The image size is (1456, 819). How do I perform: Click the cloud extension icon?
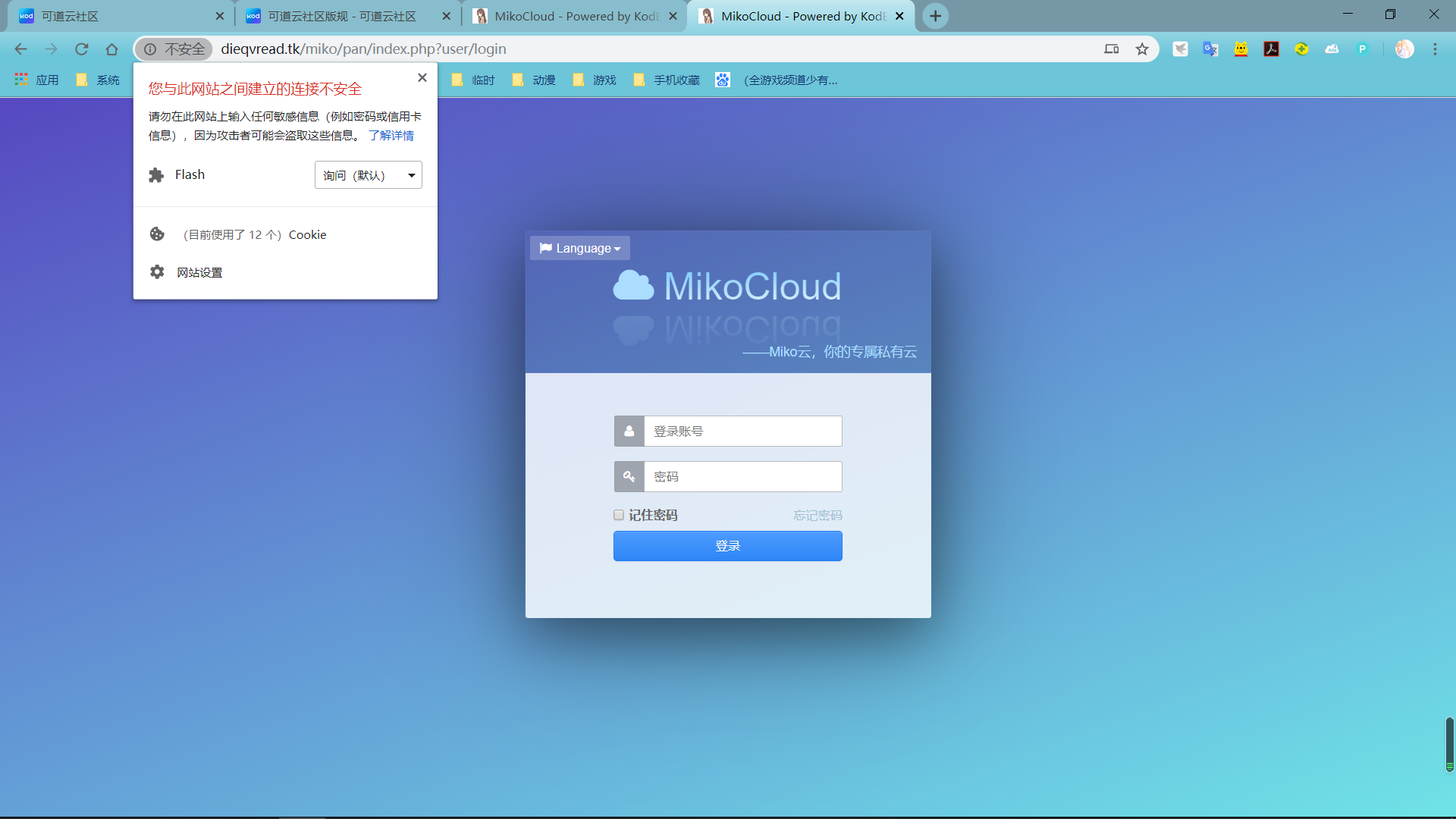tap(1332, 49)
